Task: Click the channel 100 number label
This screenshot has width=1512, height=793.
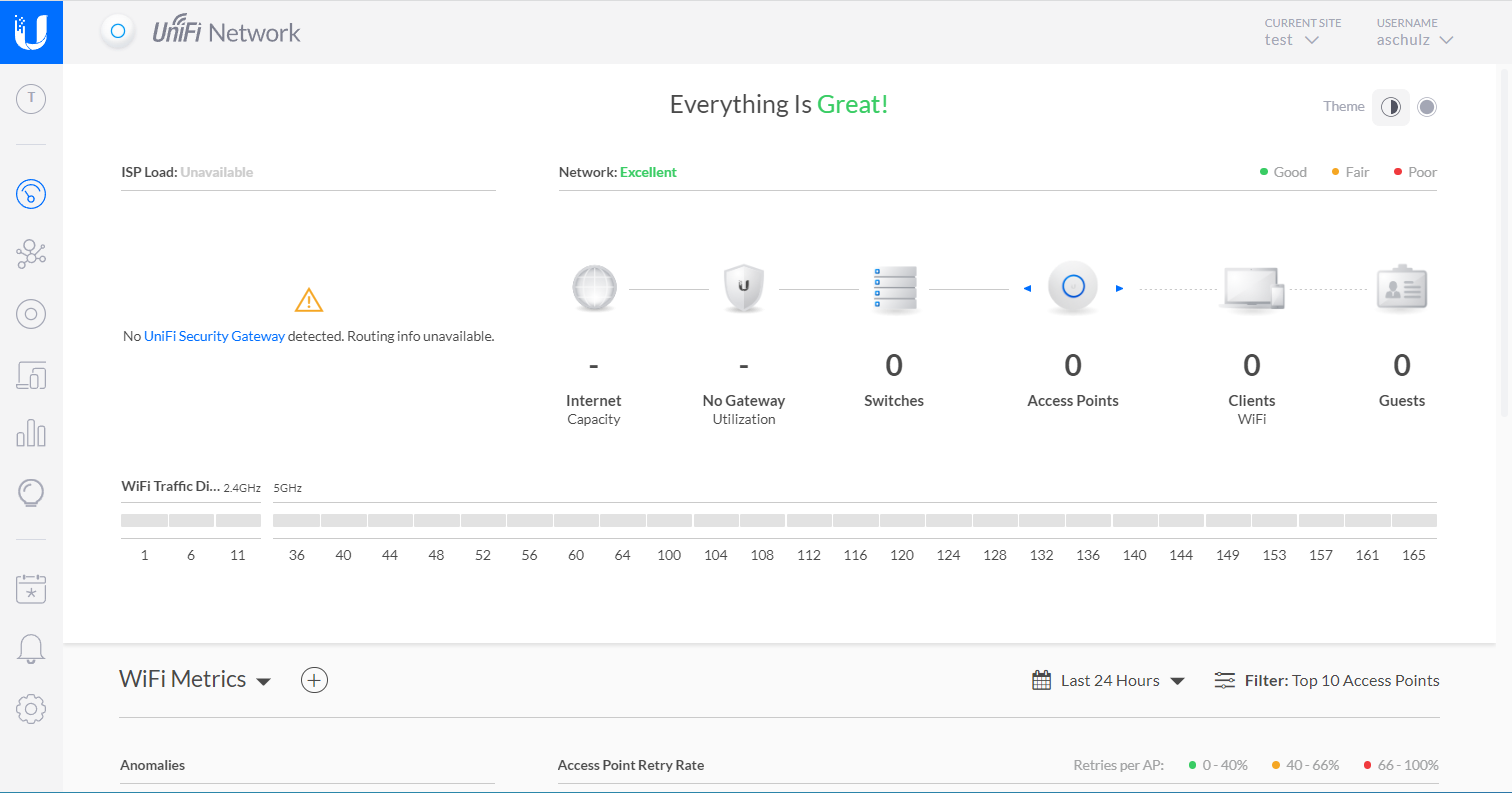Action: 669,555
